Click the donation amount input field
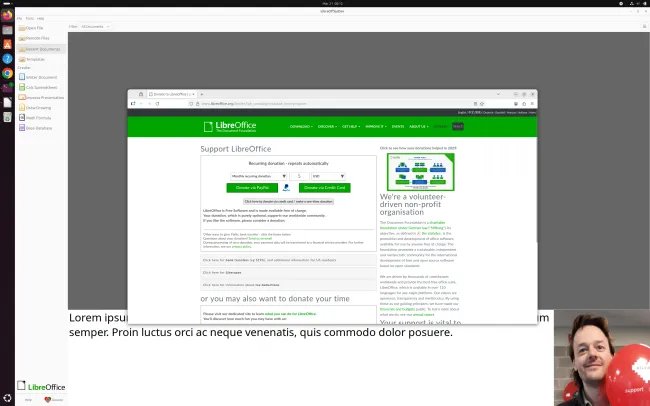650x406 pixels. click(299, 176)
